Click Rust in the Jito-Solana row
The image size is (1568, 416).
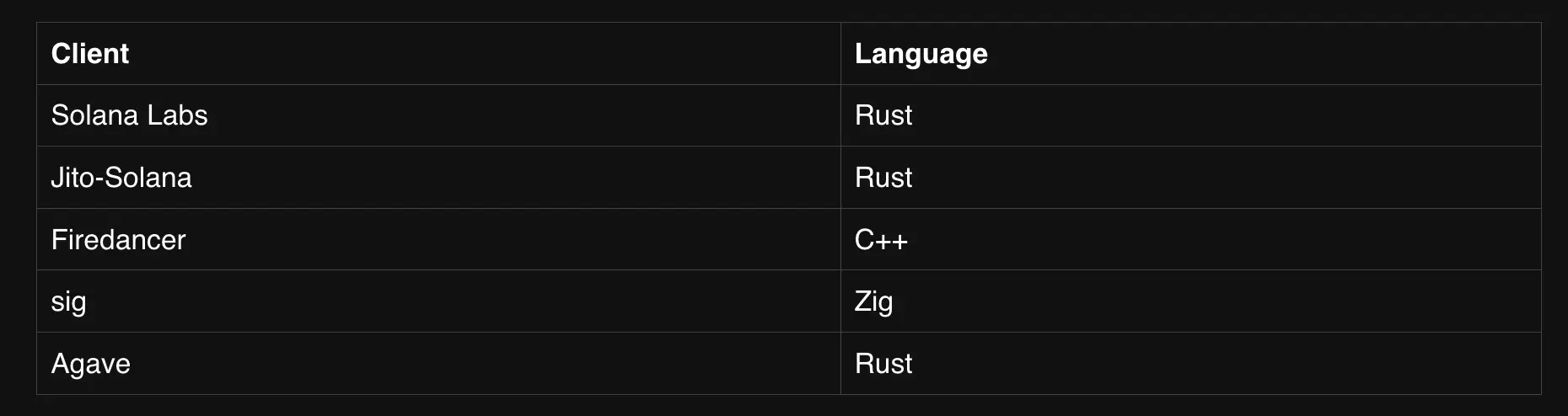tap(883, 178)
